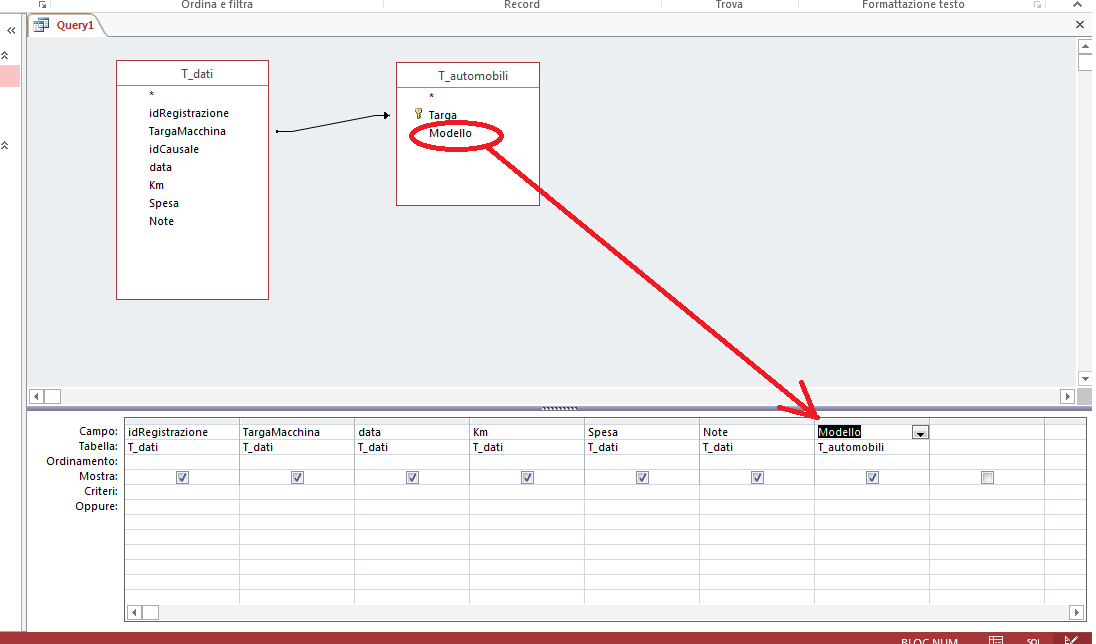Select the T_dati table header
Viewport: 1096px width, 644px height.
[192, 73]
